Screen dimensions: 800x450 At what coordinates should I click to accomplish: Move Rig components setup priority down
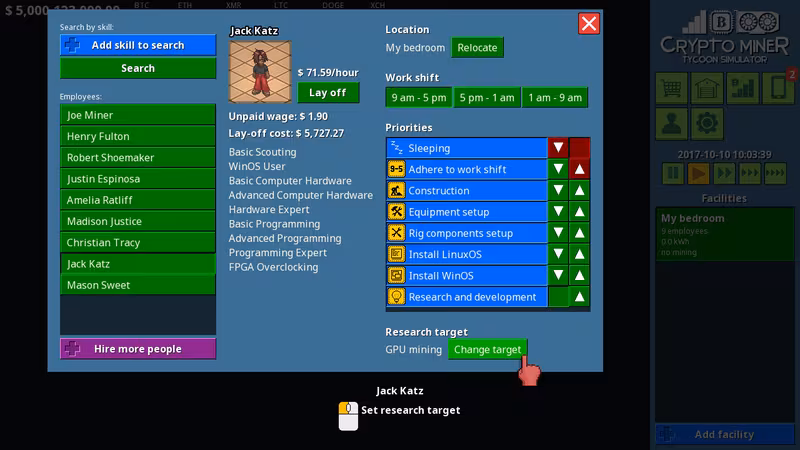(558, 233)
